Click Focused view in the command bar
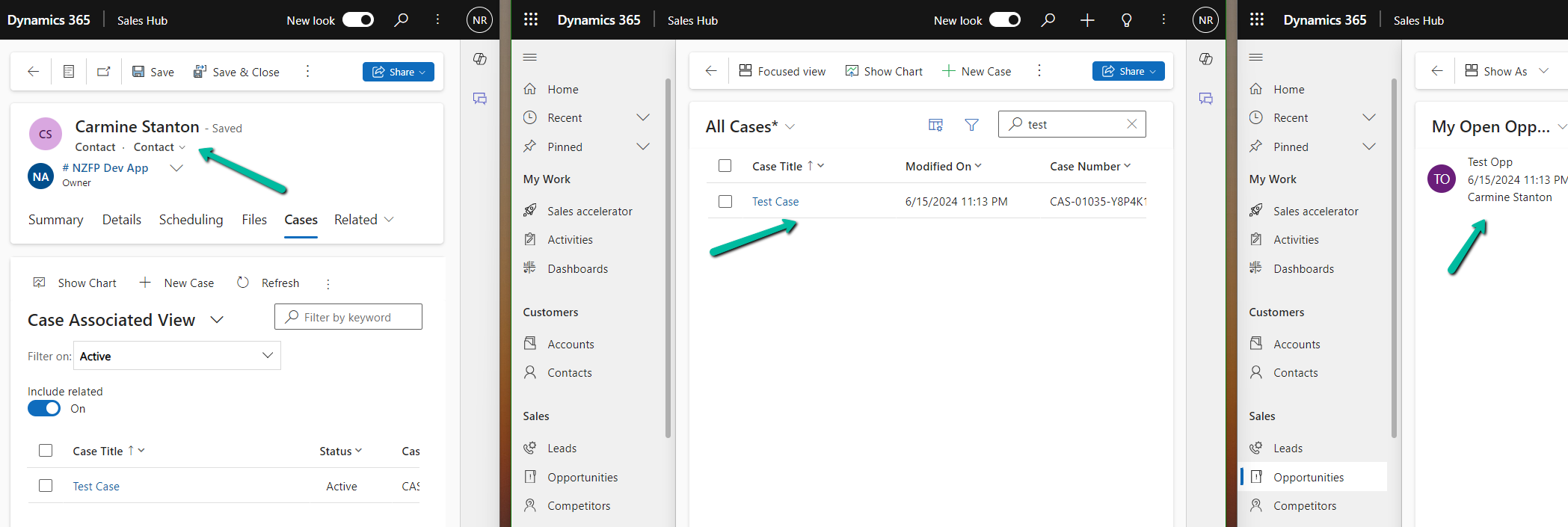 782,71
